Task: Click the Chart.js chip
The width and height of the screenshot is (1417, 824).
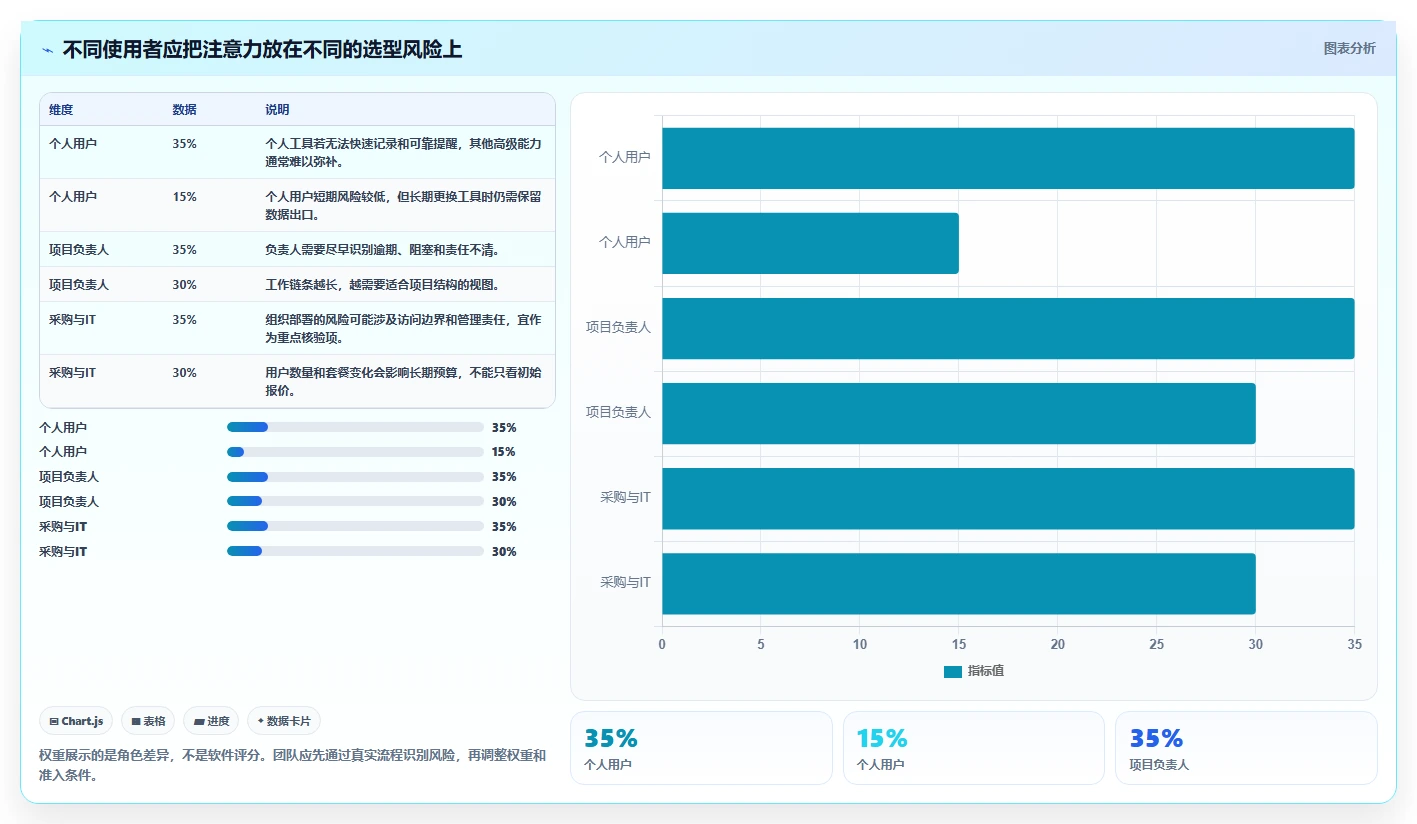Action: coord(76,721)
